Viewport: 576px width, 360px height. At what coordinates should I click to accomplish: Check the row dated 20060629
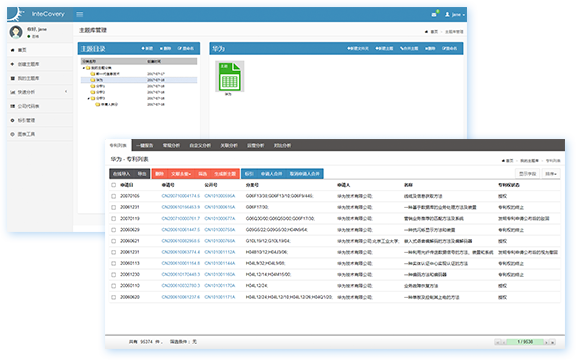click(114, 230)
